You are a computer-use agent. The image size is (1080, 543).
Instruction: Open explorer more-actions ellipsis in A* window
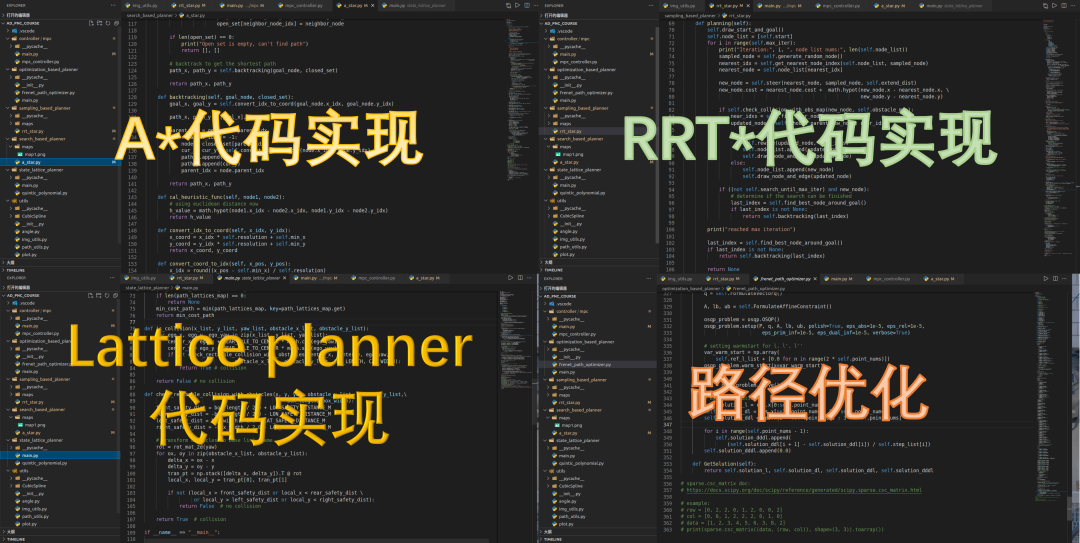pos(113,6)
